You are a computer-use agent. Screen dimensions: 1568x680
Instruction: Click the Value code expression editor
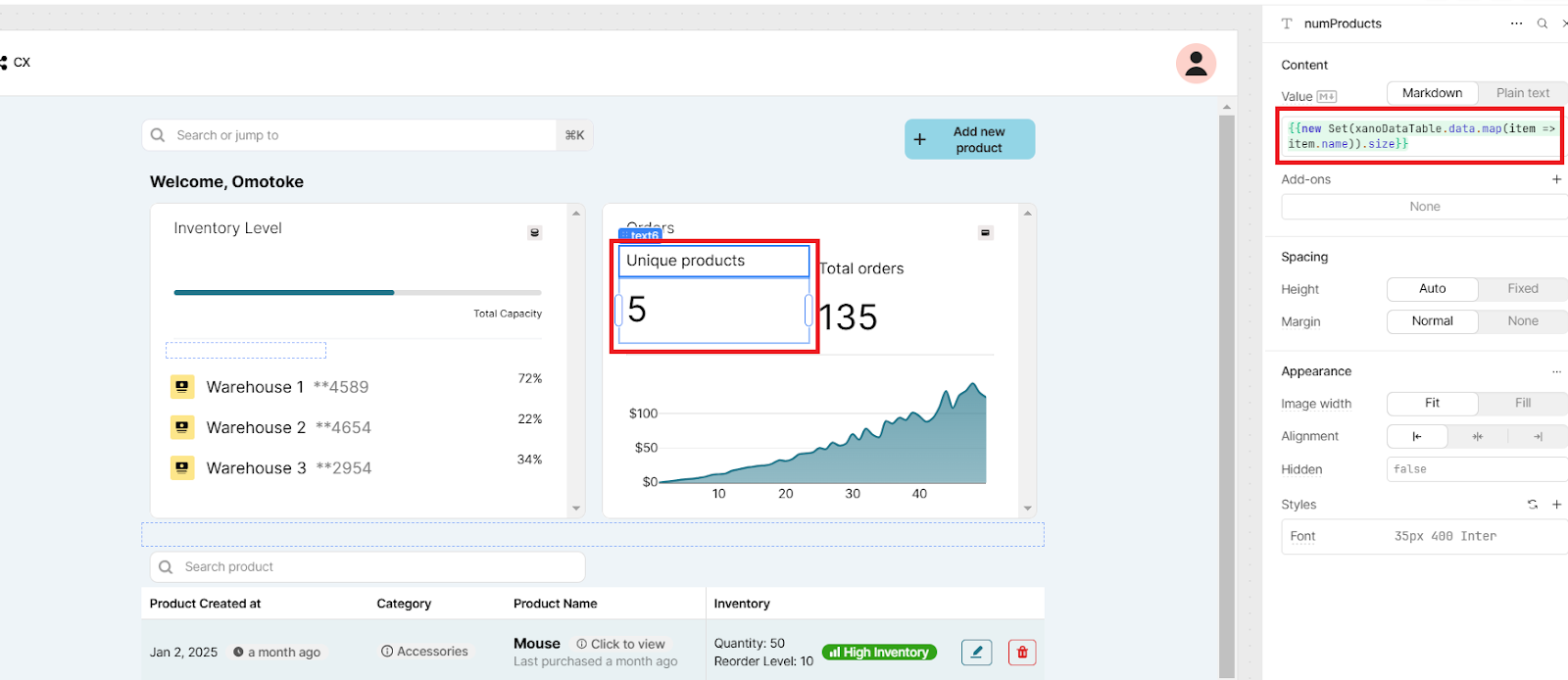(1423, 136)
